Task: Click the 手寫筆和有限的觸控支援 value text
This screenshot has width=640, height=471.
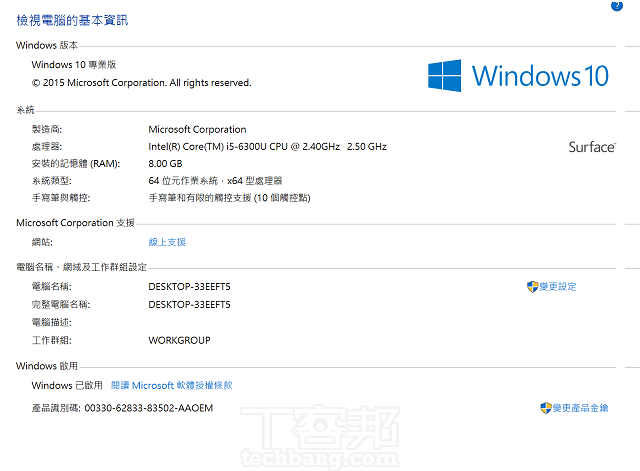Action: (x=229, y=198)
